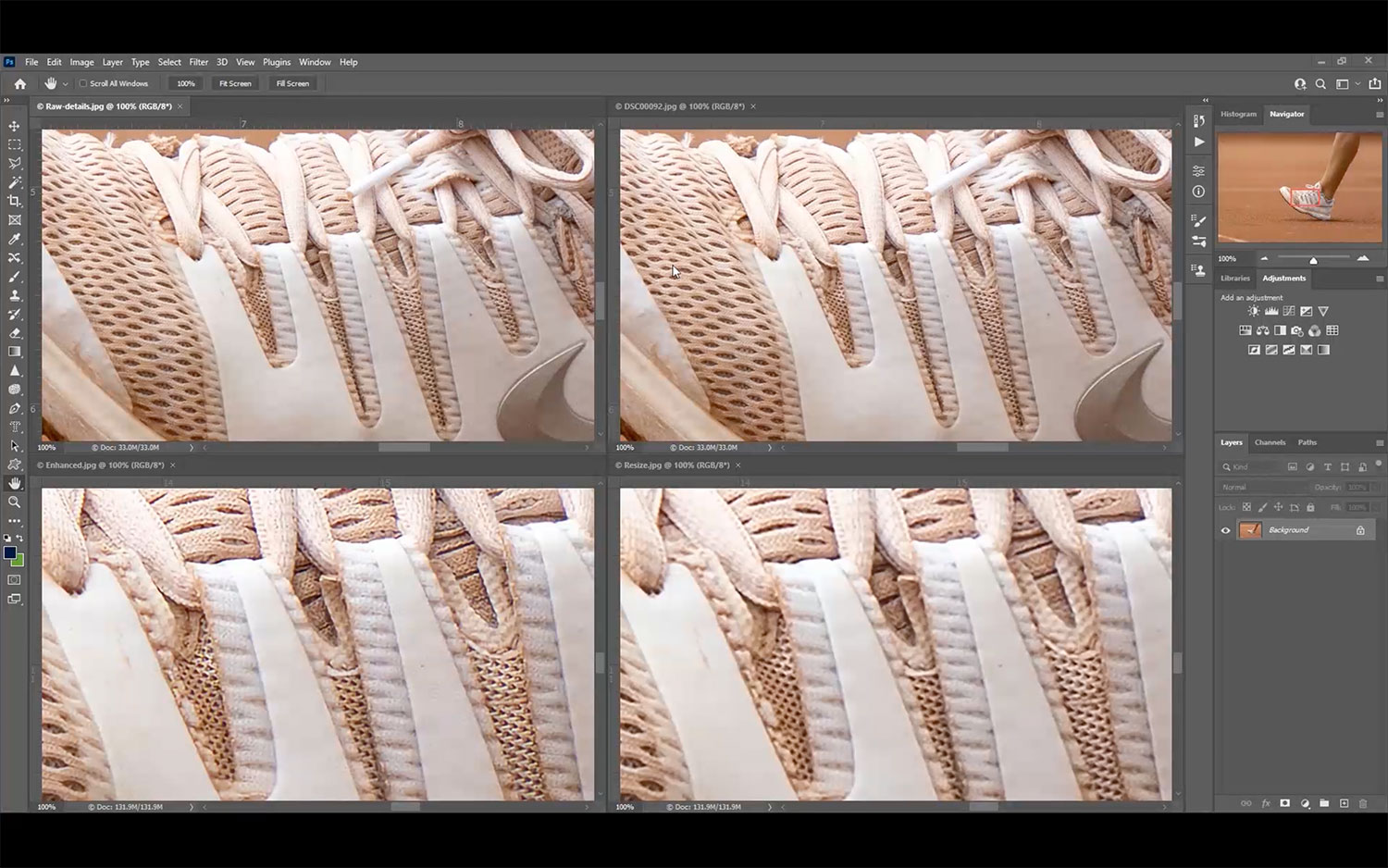The height and width of the screenshot is (868, 1388).
Task: Switch to the Channels tab
Action: [1270, 442]
